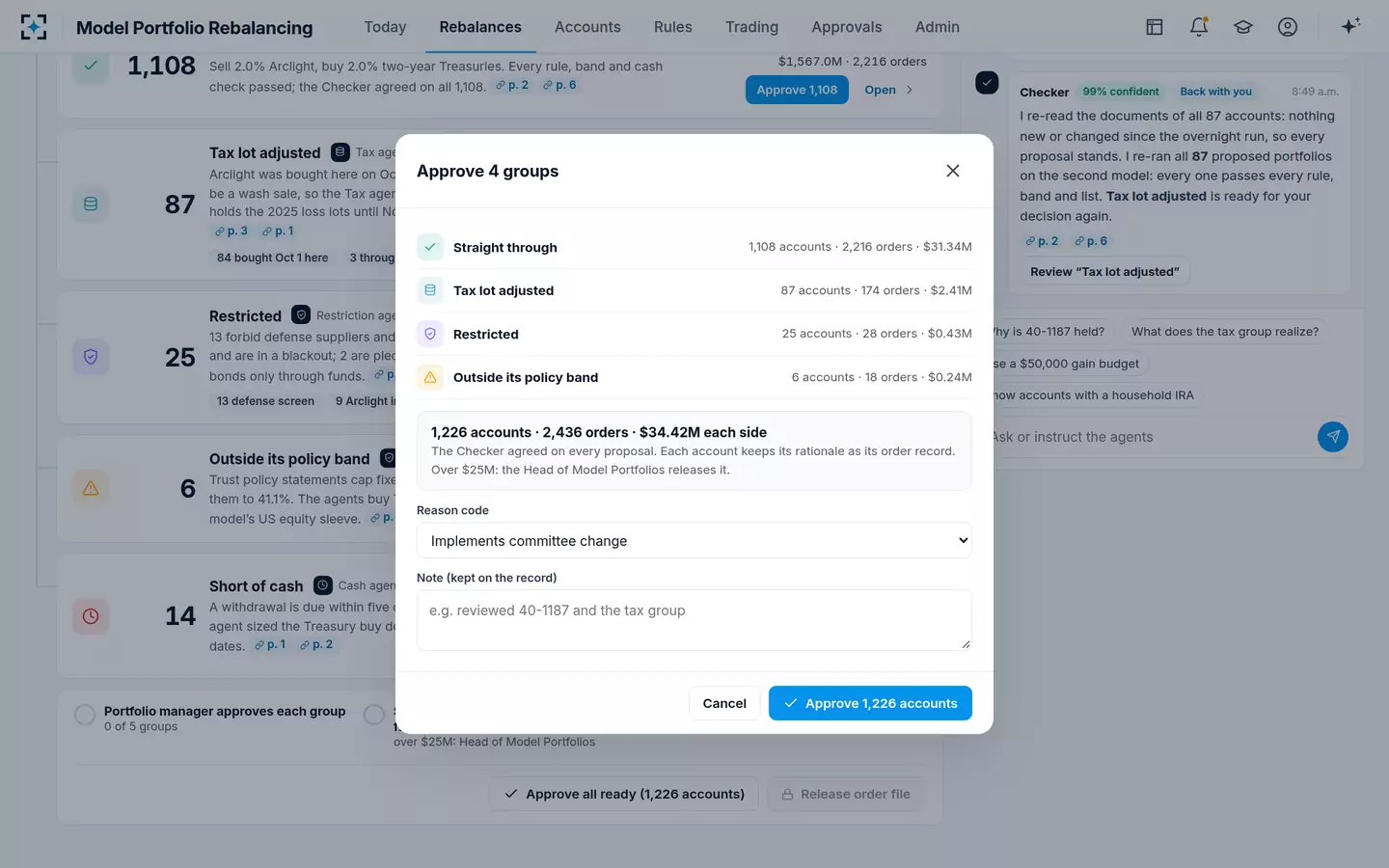Select the Portfolio manager approves each group step

(x=212, y=718)
